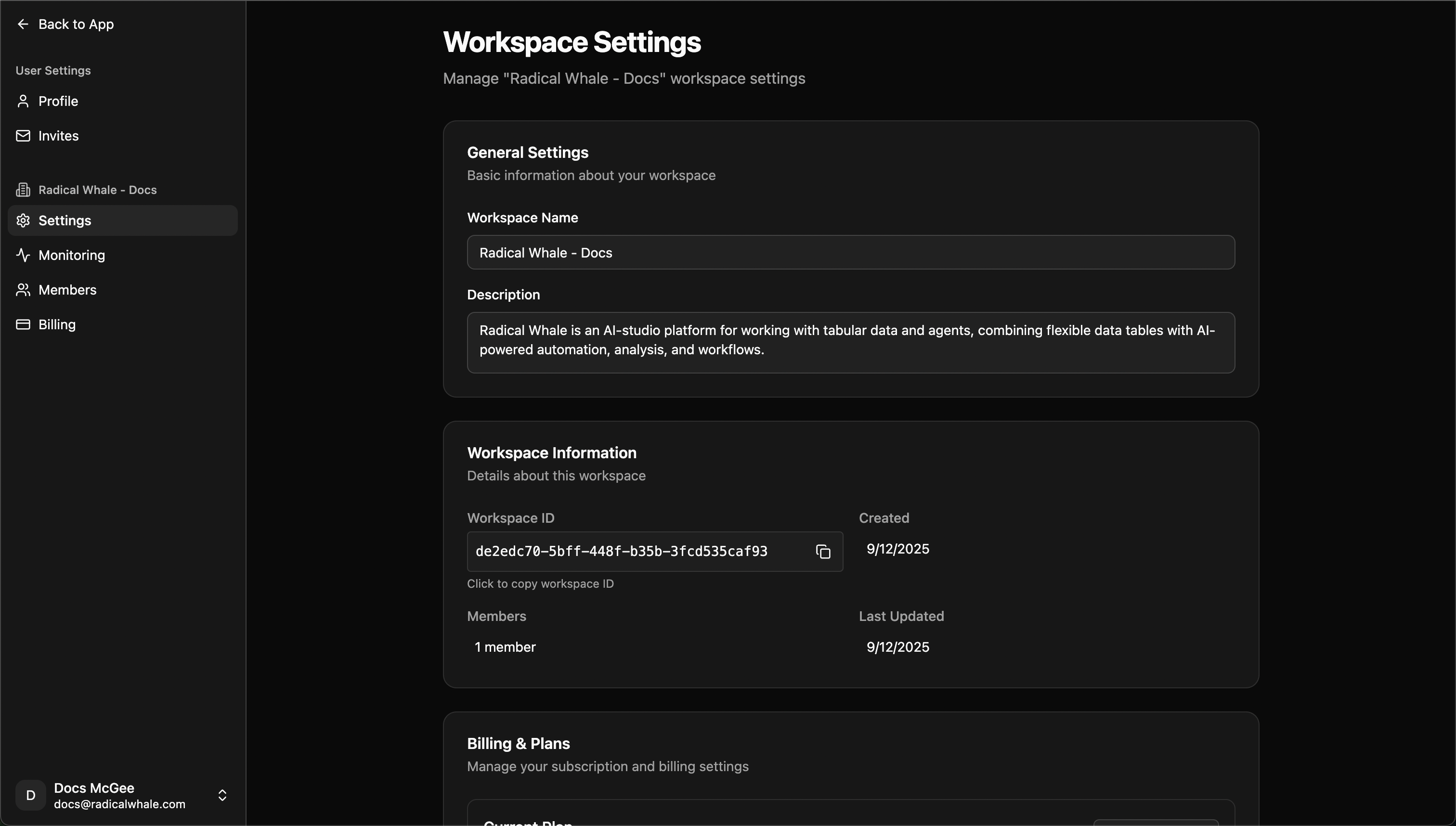This screenshot has width=1456, height=826.
Task: Click the 'Click to copy workspace ID' text
Action: point(540,584)
